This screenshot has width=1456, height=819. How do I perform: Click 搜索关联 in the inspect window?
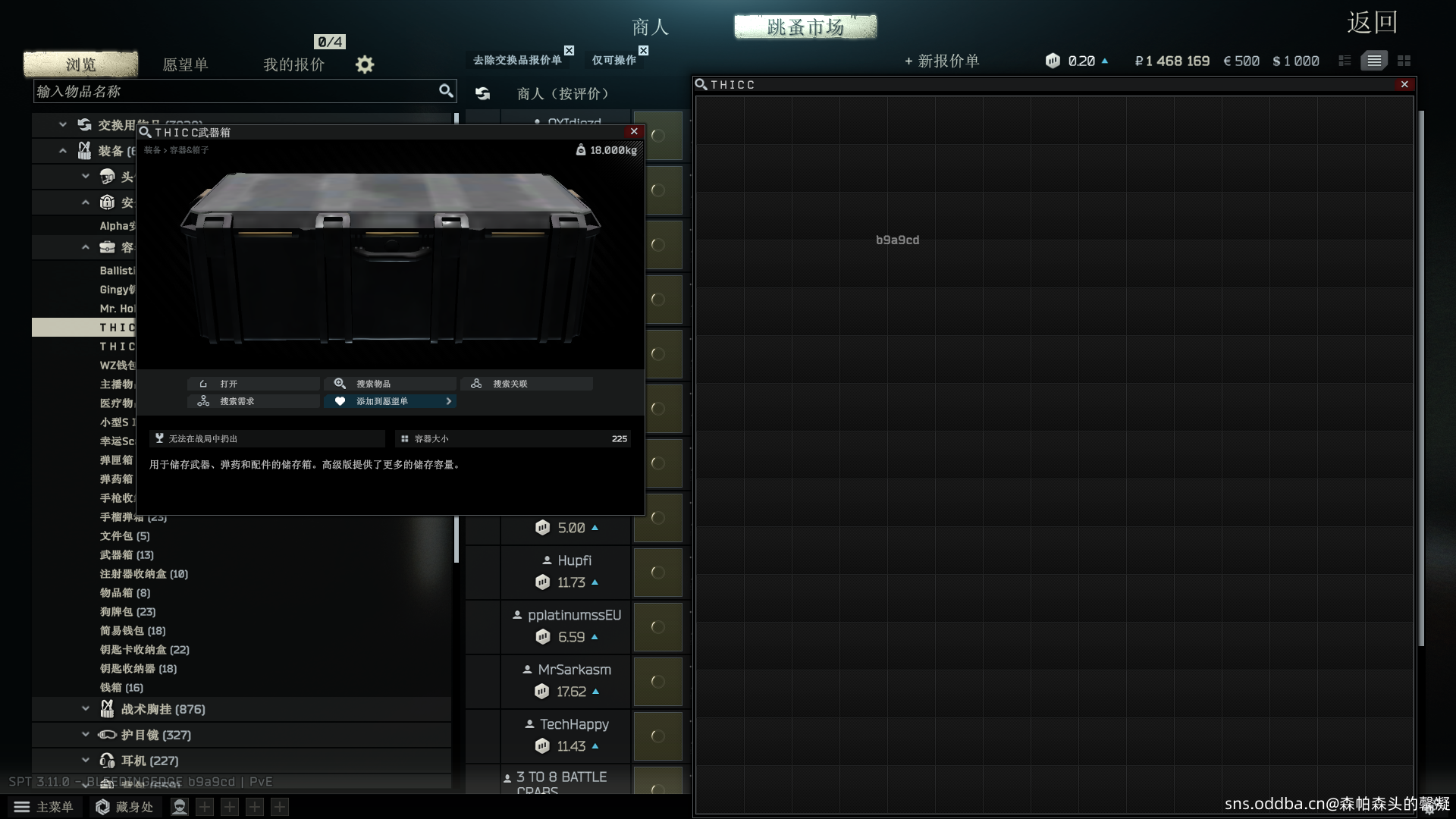tap(526, 384)
